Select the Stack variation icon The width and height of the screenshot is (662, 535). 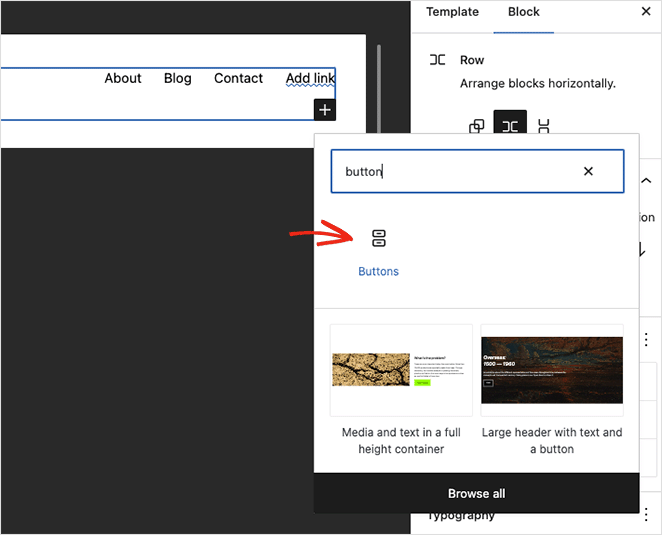point(543,126)
